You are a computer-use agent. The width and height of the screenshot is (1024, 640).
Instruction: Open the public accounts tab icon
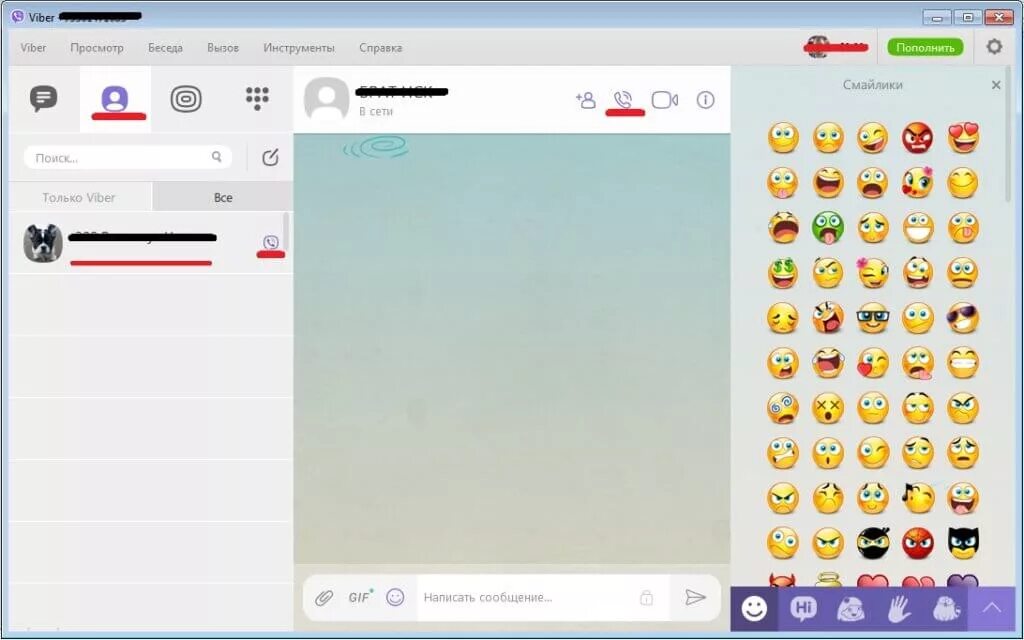tap(186, 99)
